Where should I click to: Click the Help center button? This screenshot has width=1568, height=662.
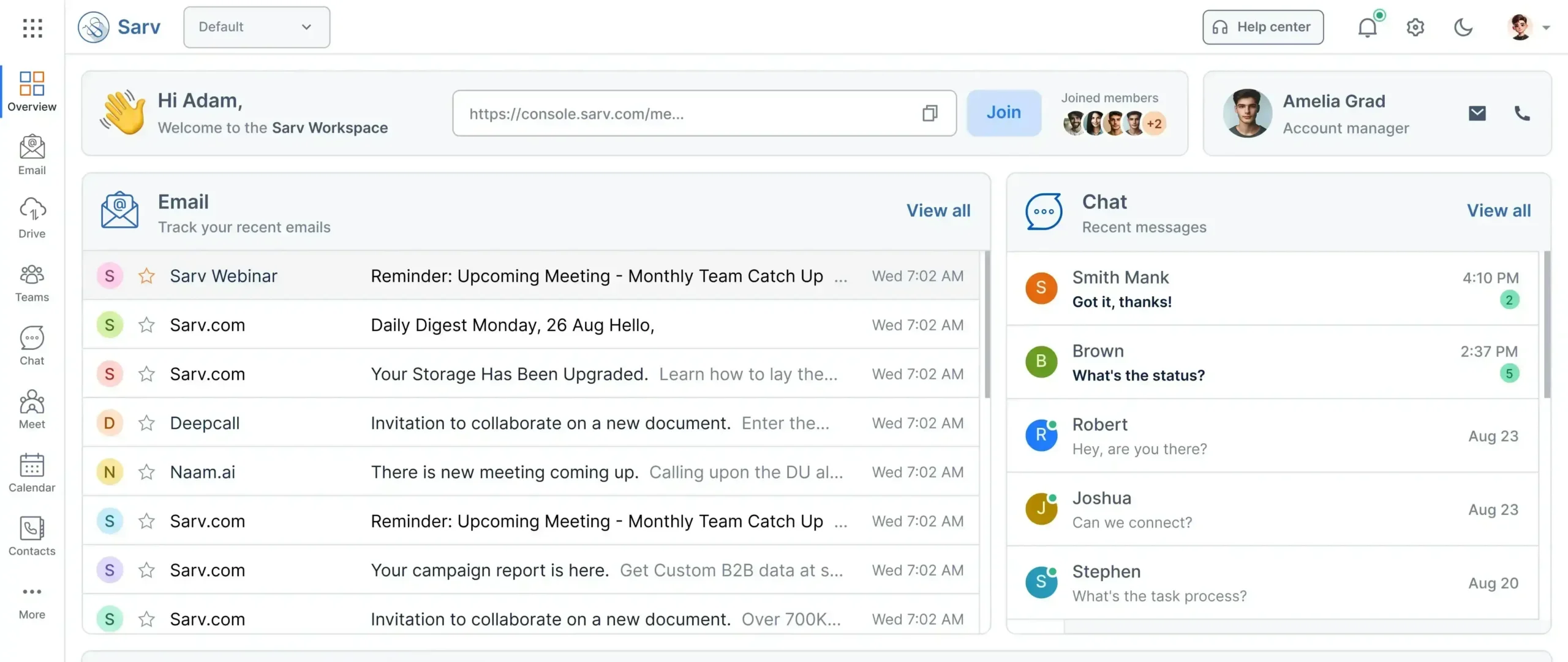[x=1262, y=27]
